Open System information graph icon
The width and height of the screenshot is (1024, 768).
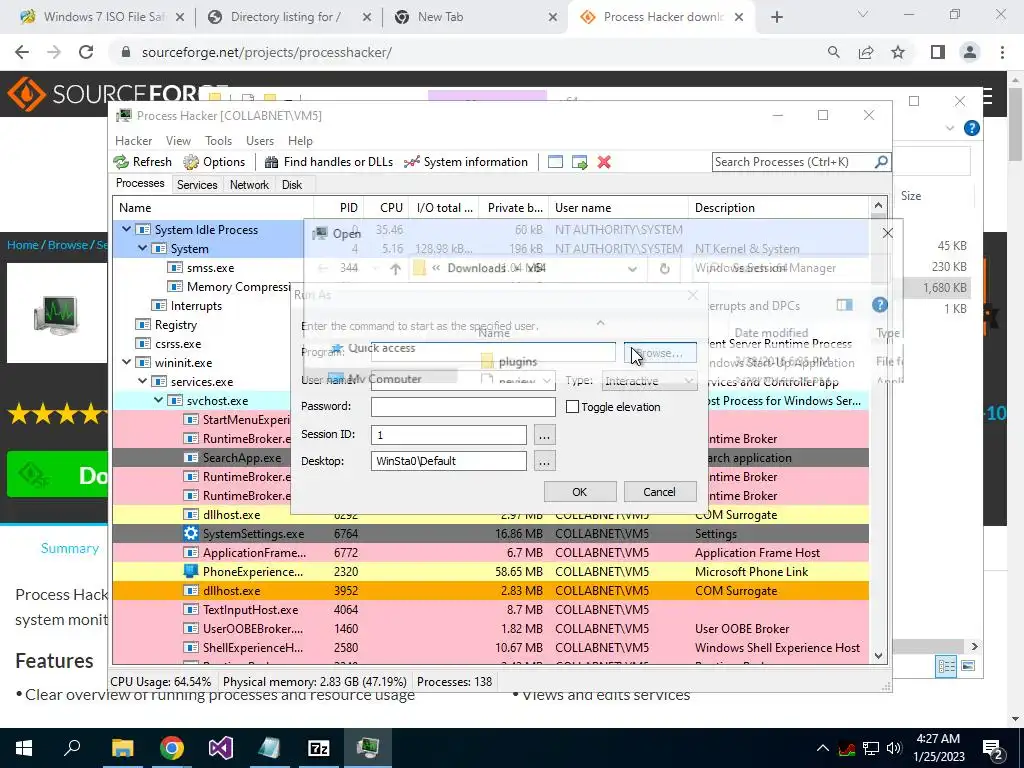click(x=411, y=162)
